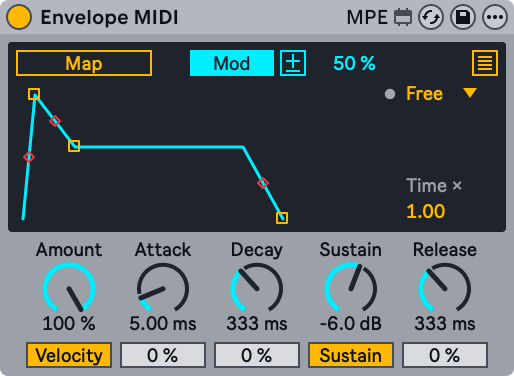This screenshot has height=376, width=514.
Task: Click the 100 % Amount value
Action: tap(69, 324)
